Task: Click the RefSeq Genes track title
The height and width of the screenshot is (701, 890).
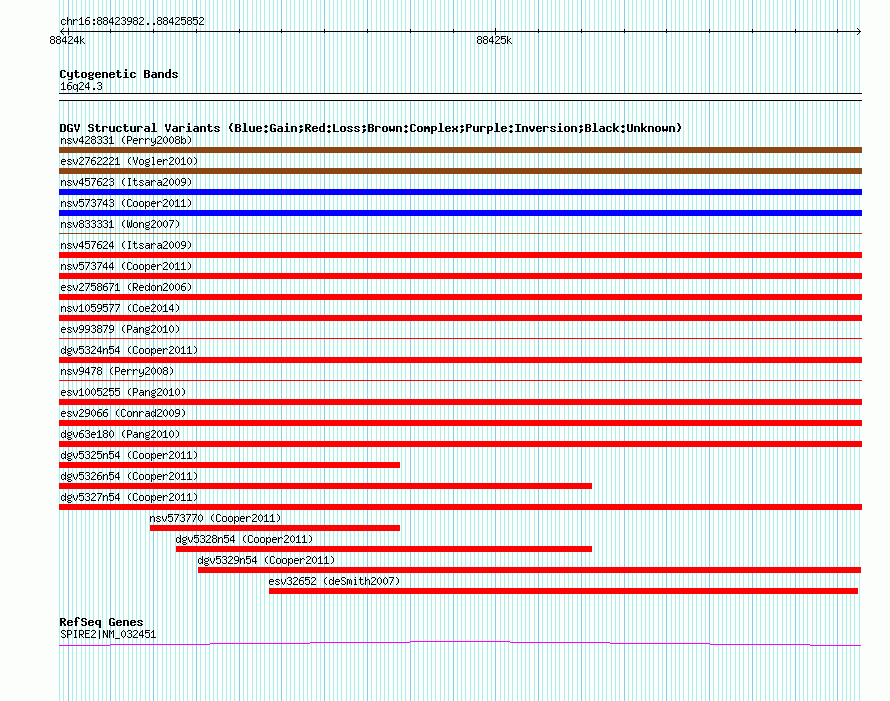Action: tap(101, 622)
